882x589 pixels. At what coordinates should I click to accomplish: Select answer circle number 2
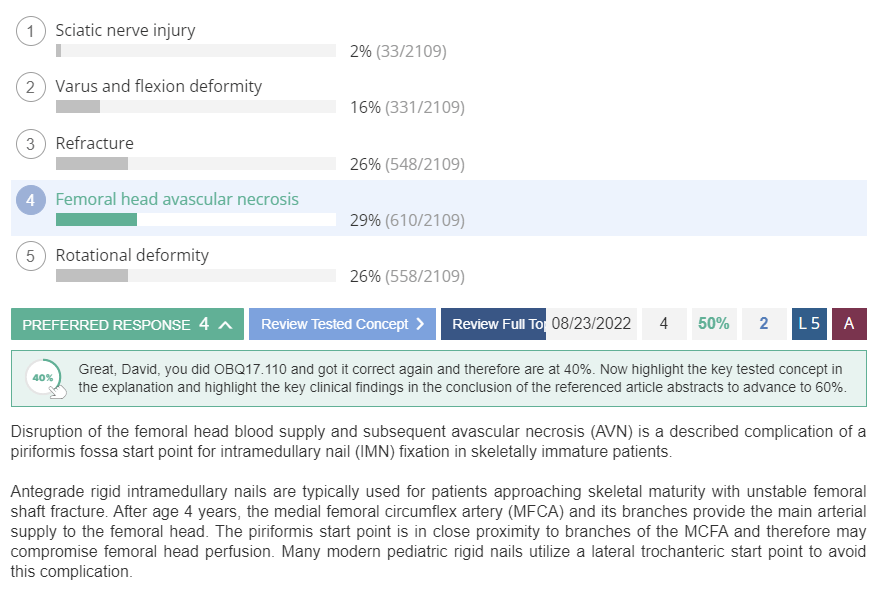(x=30, y=87)
